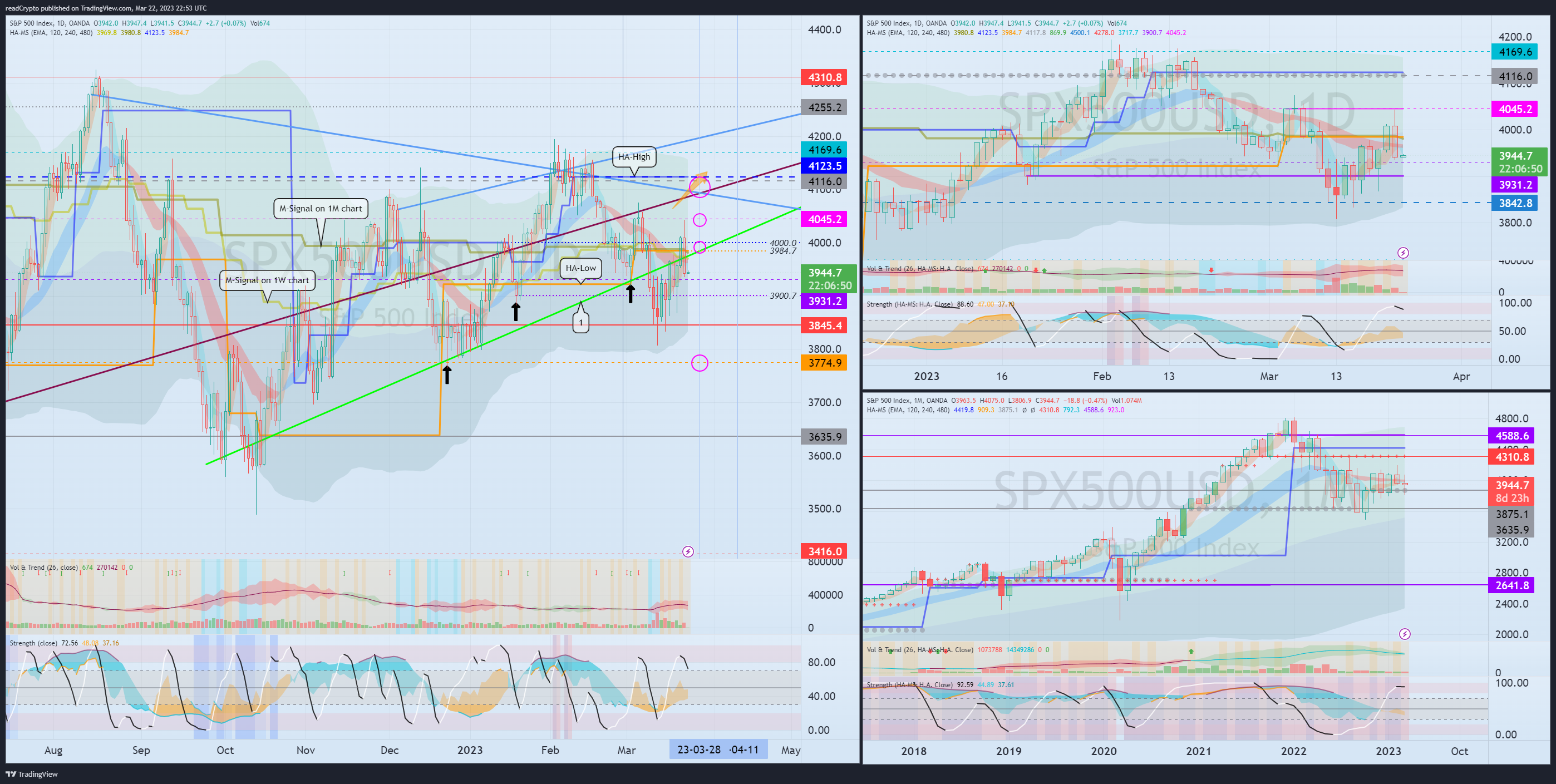Click the gray 3635.9 price label in the main chart
1556x784 pixels.
(x=824, y=437)
